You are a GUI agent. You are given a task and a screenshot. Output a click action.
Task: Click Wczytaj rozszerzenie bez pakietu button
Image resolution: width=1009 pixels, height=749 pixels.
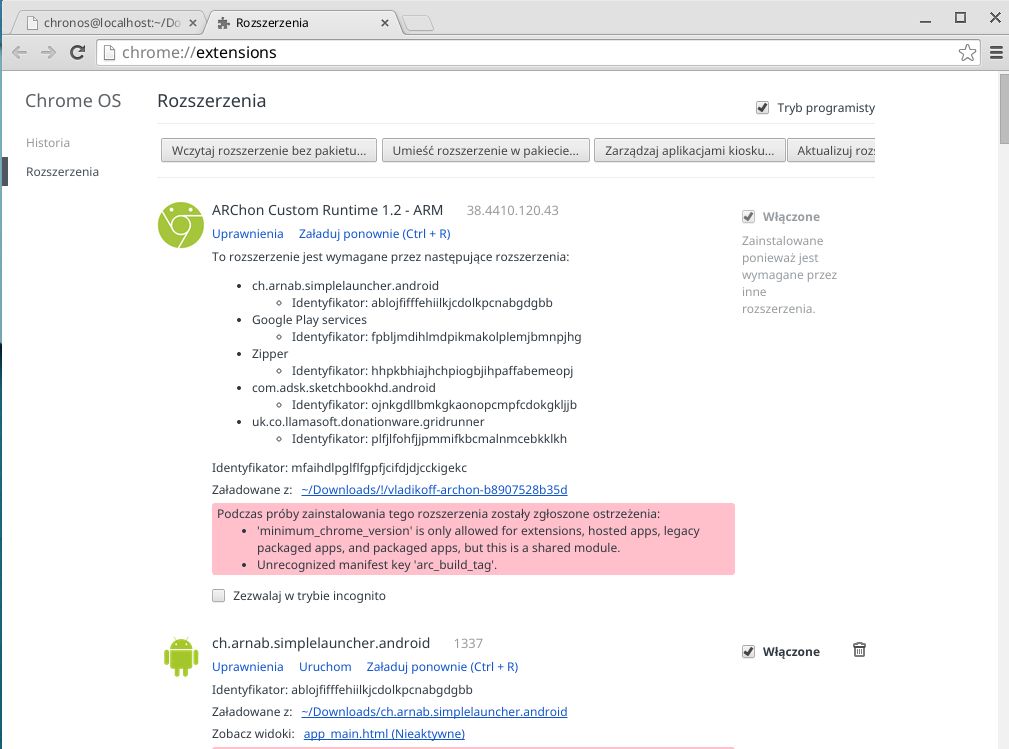268,150
